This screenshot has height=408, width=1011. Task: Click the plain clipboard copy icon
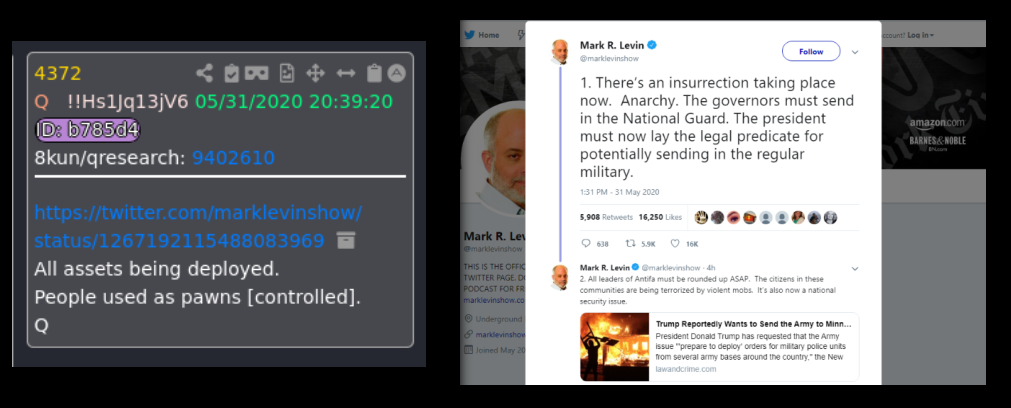375,73
